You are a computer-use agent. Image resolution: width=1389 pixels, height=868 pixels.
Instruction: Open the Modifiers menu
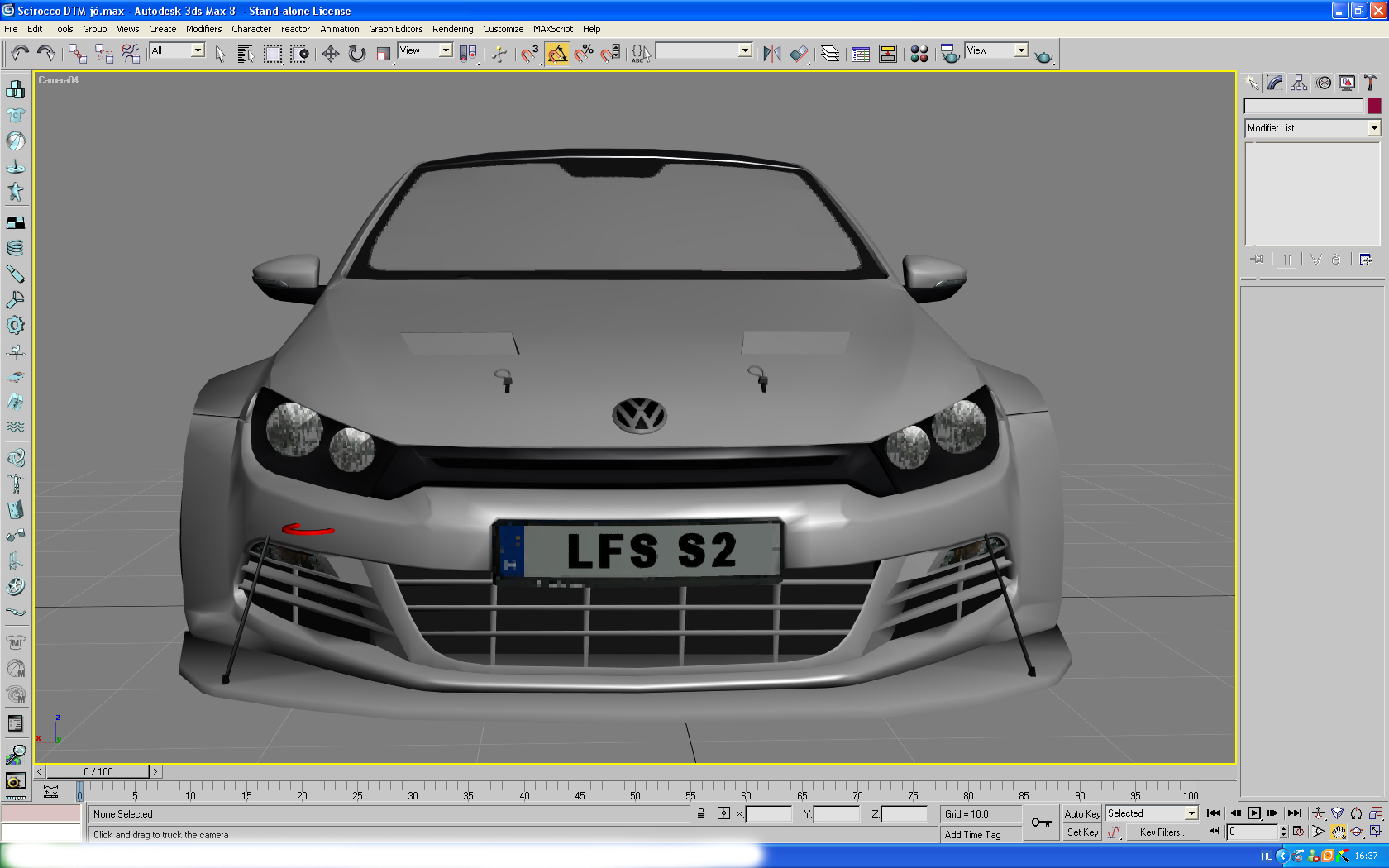(203, 29)
